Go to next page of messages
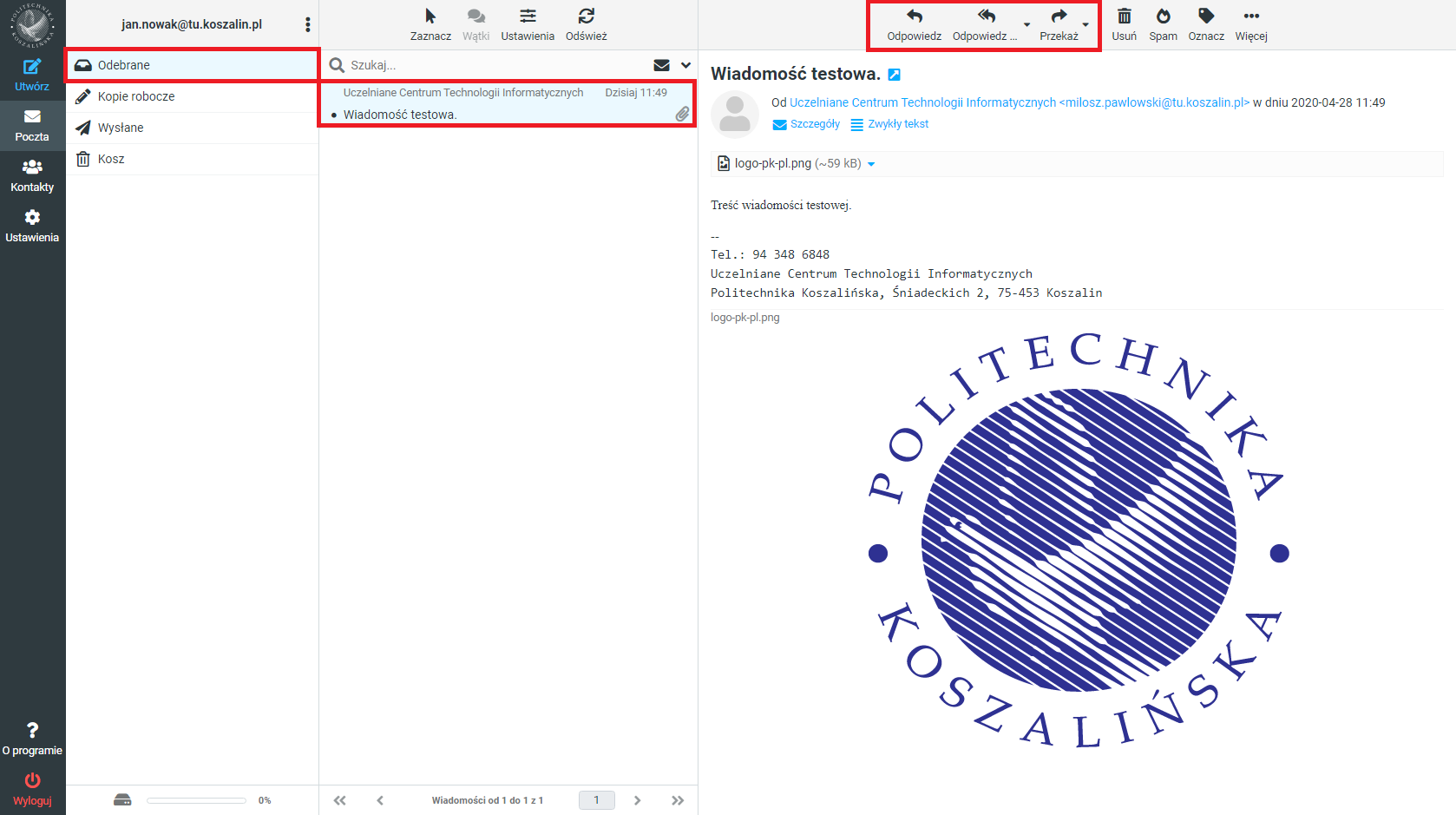Screen dimensions: 1456x815 tap(637, 800)
